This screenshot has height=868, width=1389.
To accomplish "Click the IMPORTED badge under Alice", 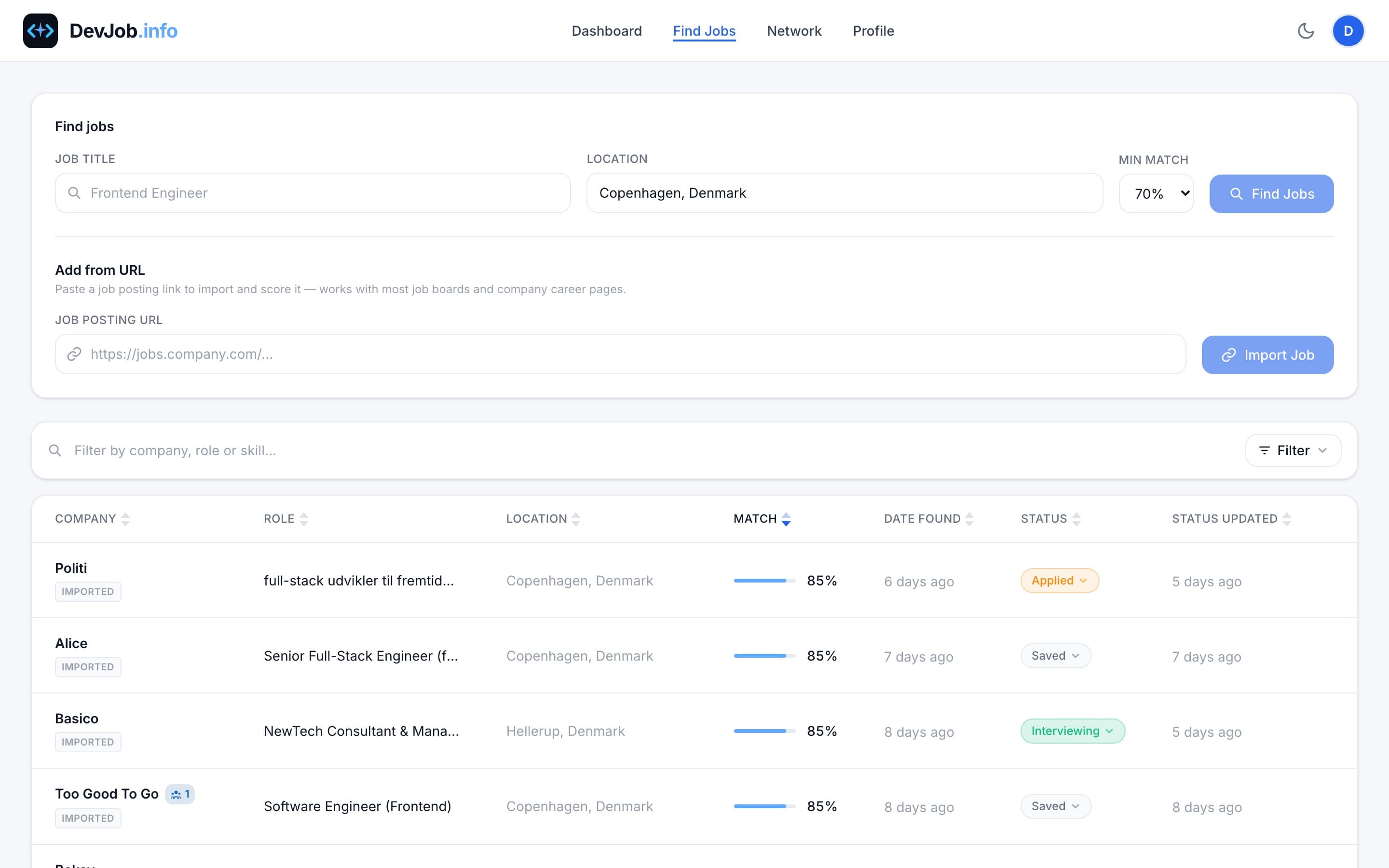I will click(x=88, y=666).
